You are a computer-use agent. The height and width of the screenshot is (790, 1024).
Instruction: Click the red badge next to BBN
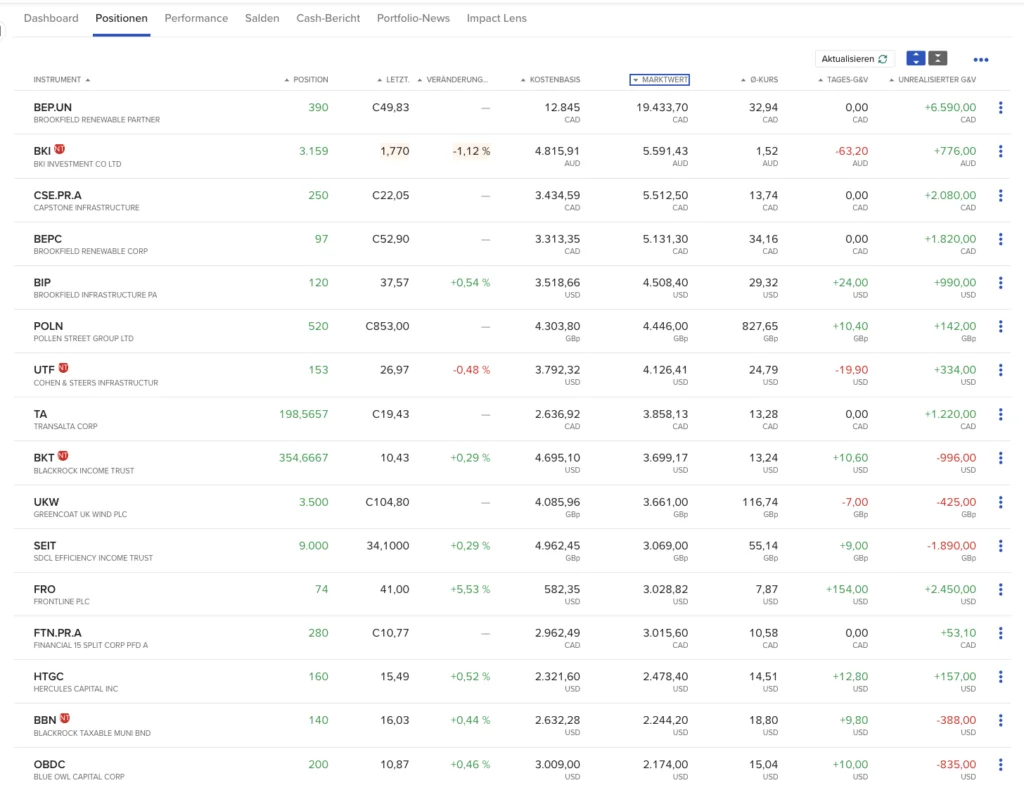(65, 718)
